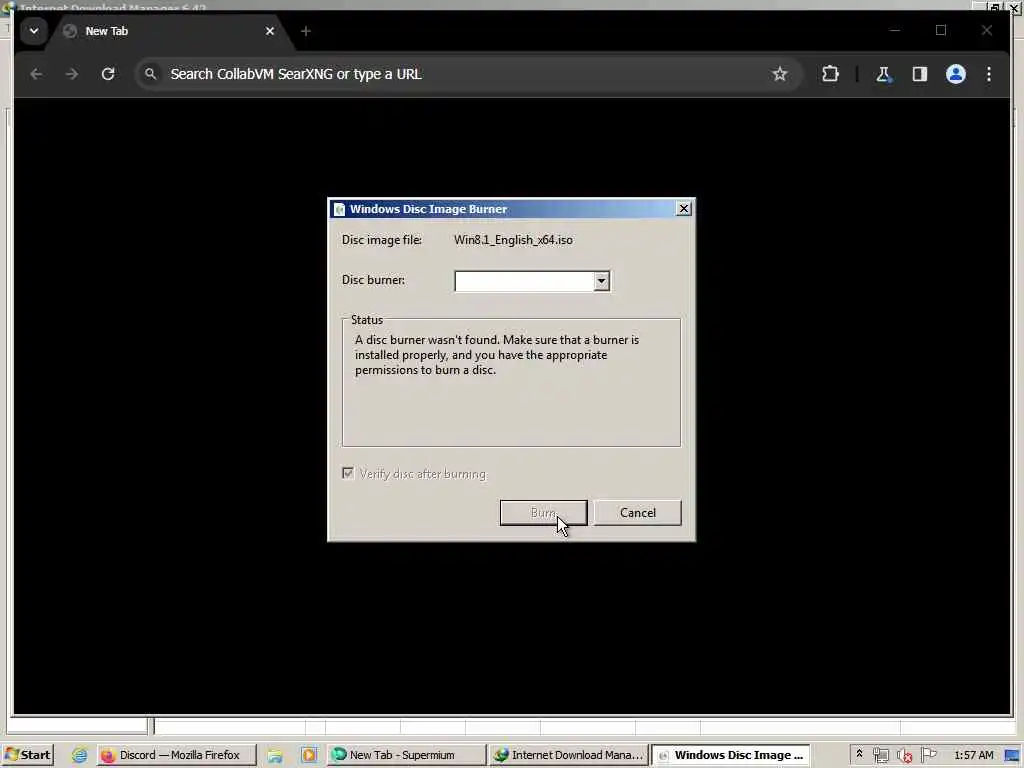Image resolution: width=1024 pixels, height=768 pixels.
Task: Launch Internet Explorer from quick launch
Action: coord(80,755)
